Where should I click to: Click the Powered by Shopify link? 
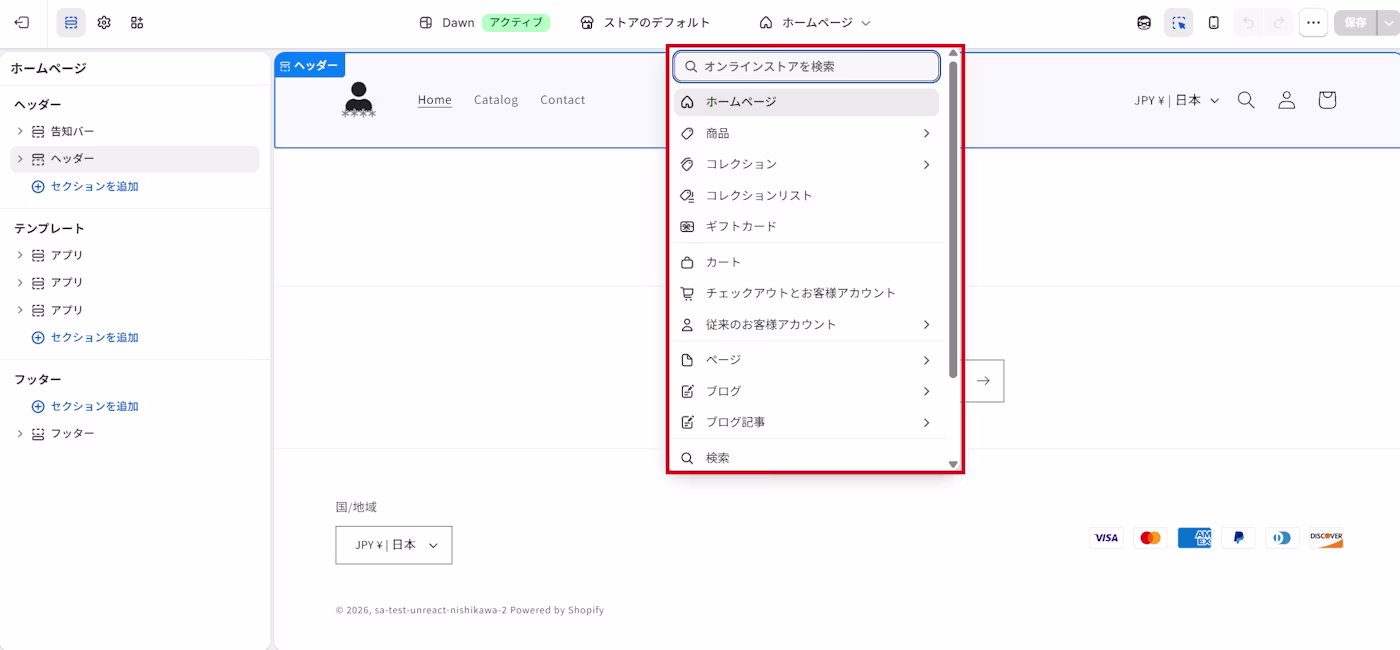click(x=557, y=610)
